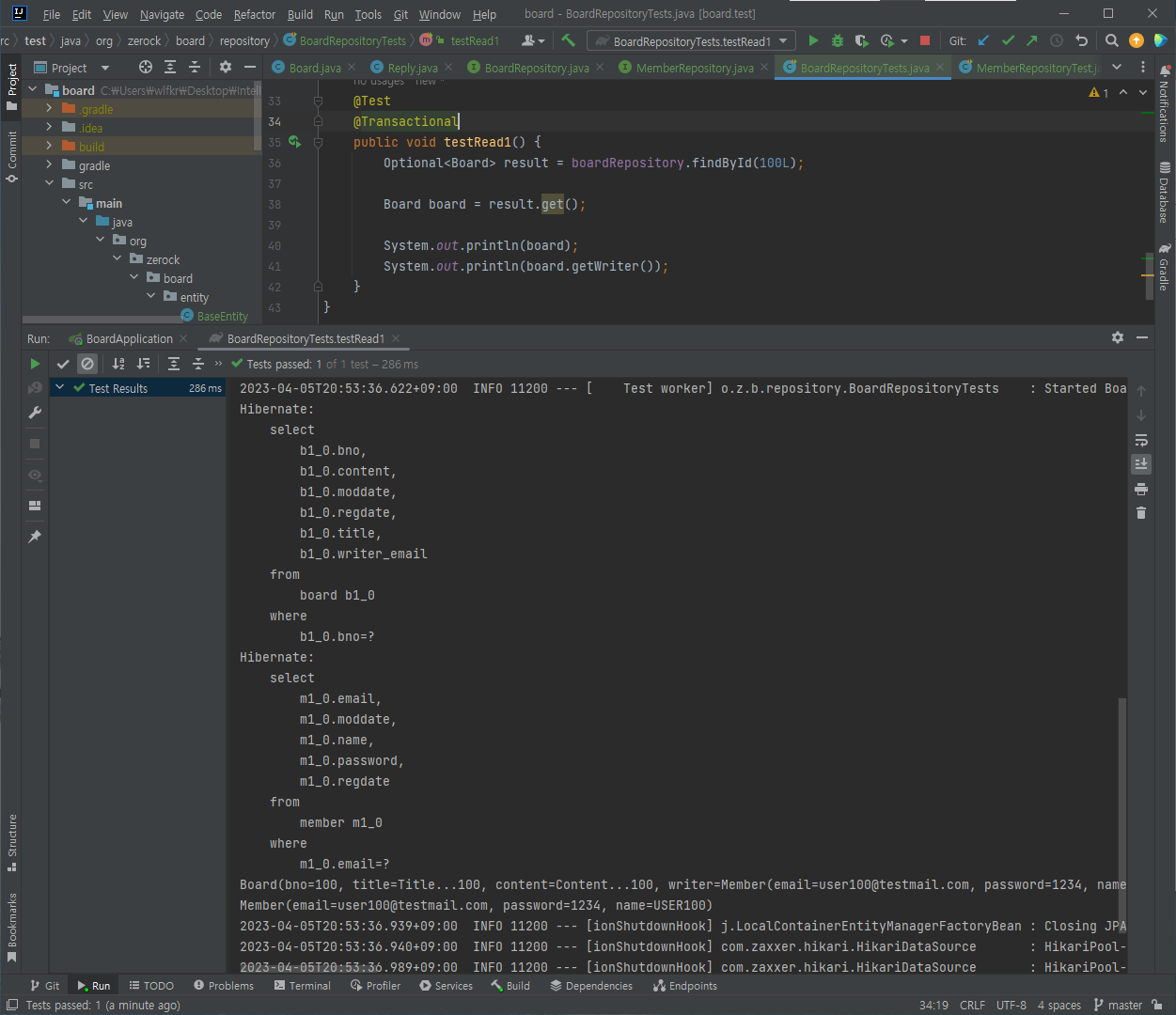
Task: Open the Commit side tool window
Action: click(12, 156)
